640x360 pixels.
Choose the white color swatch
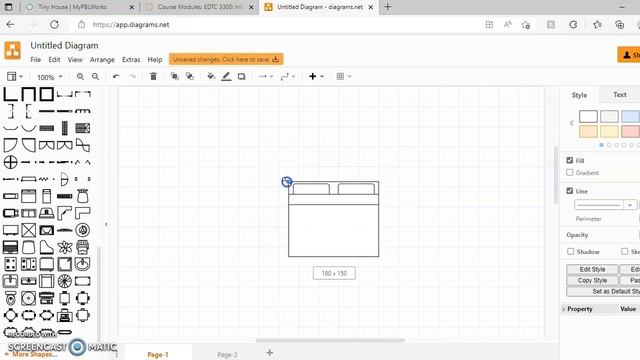(588, 116)
